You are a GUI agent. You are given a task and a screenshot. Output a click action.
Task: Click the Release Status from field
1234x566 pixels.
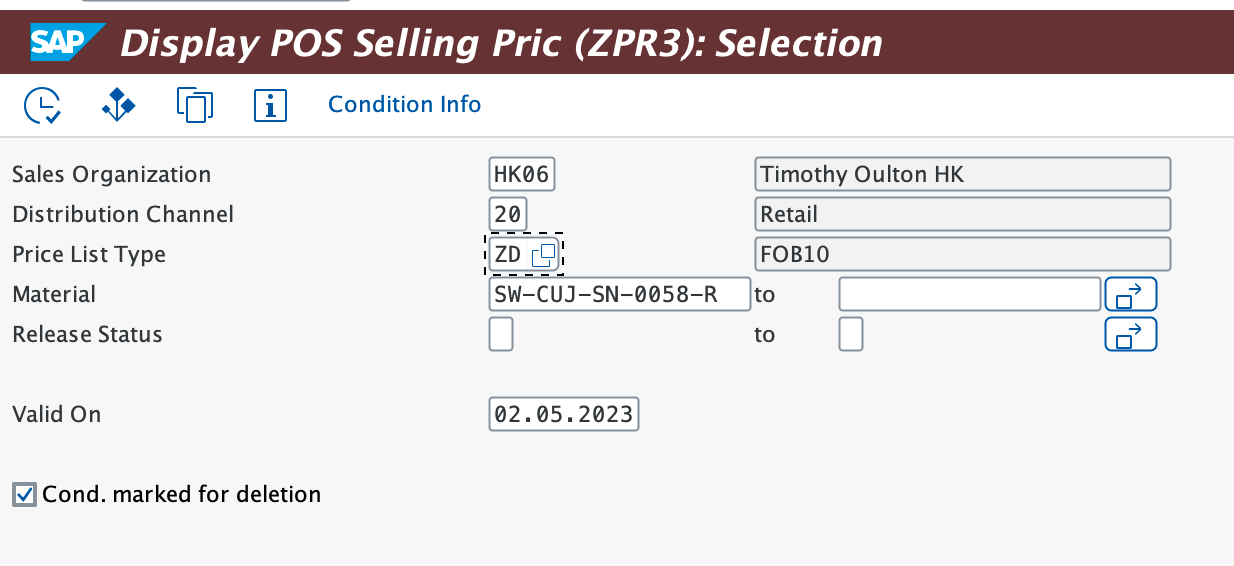pyautogui.click(x=501, y=335)
